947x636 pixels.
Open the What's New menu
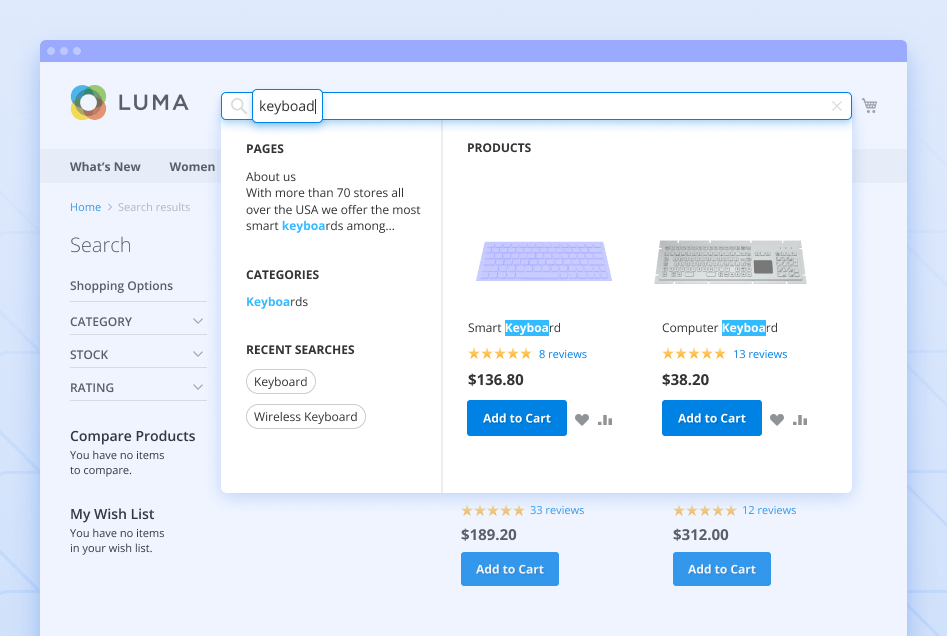pos(105,166)
